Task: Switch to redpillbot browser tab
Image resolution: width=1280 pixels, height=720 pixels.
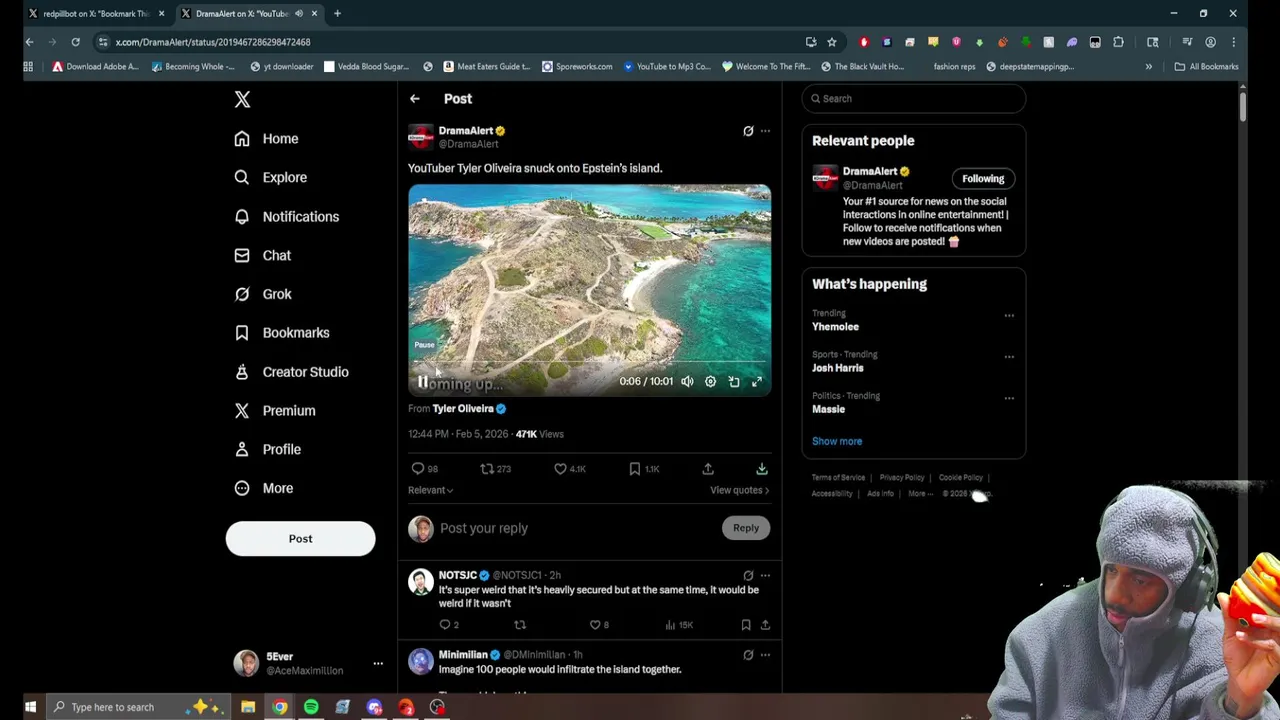Action: pos(95,13)
